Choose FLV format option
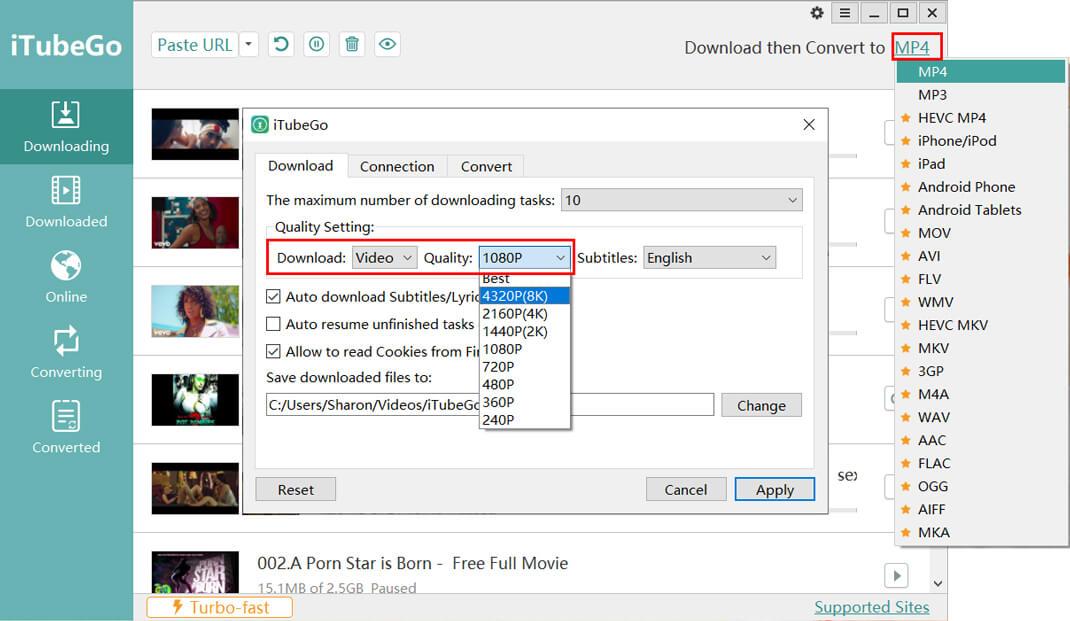 pyautogui.click(x=981, y=279)
